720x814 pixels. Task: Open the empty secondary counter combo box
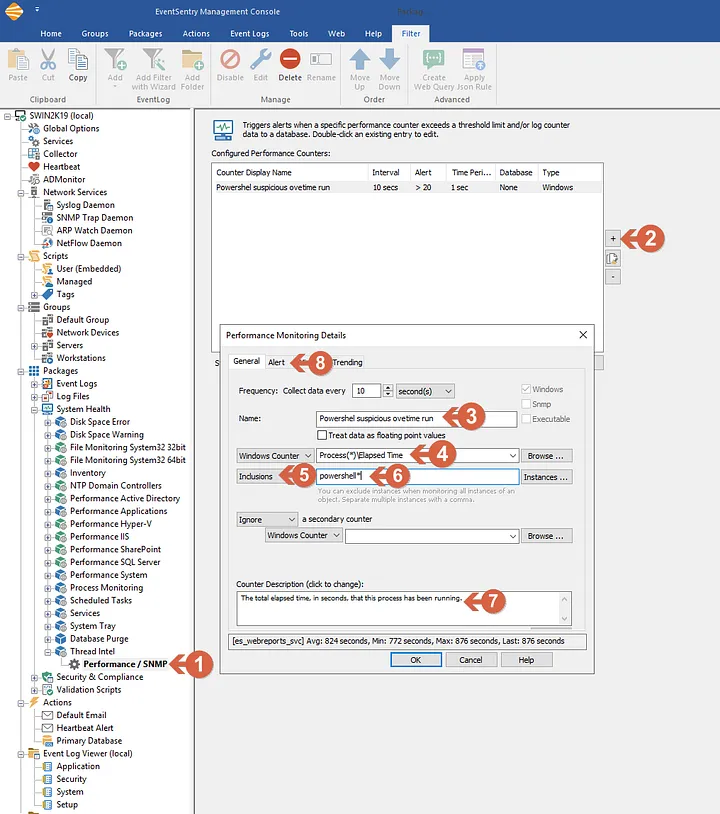[x=432, y=536]
